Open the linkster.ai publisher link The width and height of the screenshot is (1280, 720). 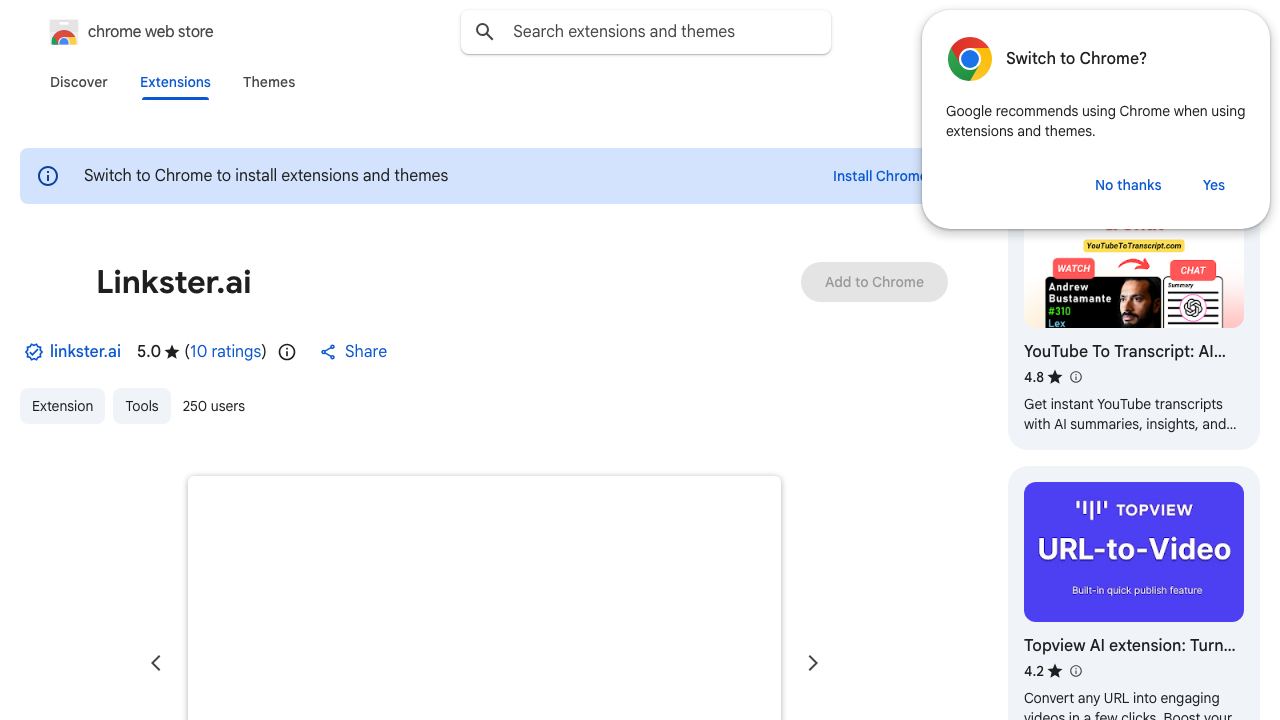85,352
